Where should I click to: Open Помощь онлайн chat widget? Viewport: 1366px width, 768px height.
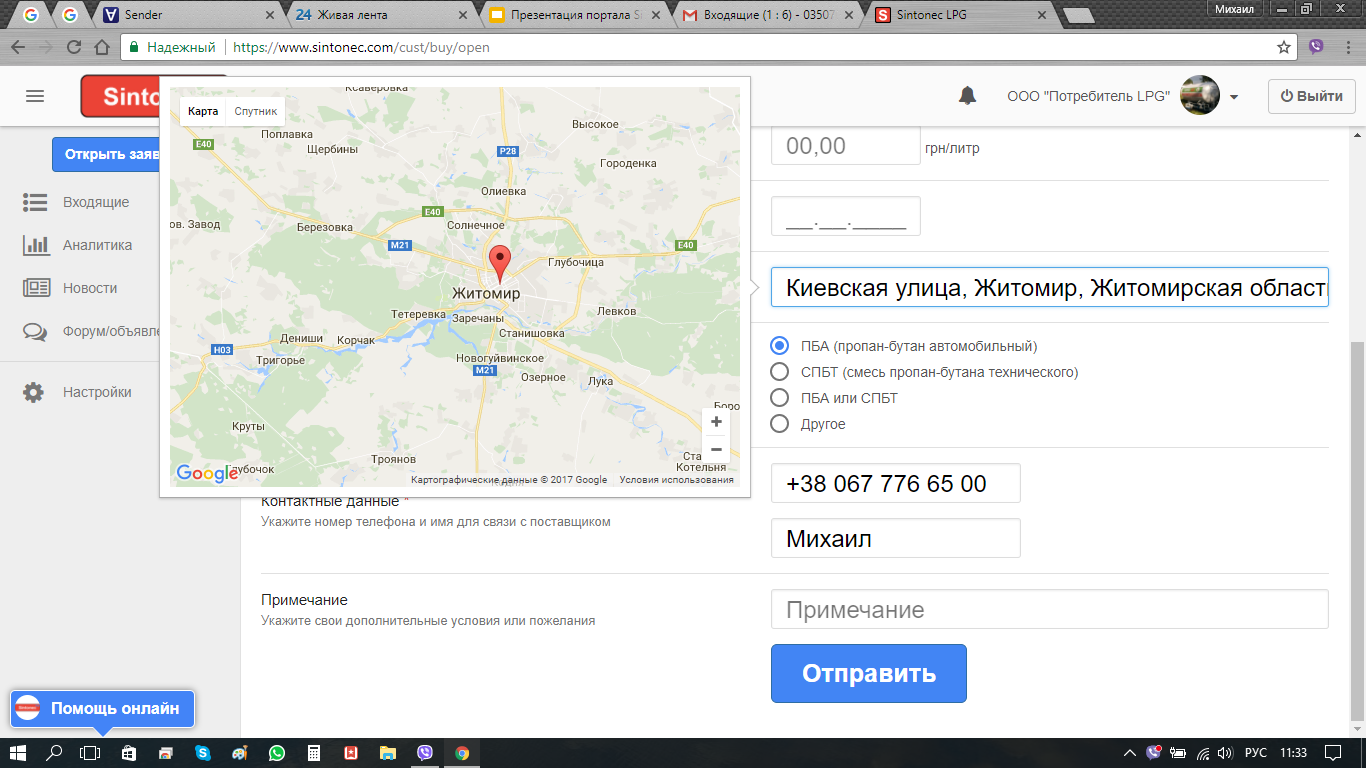click(103, 708)
